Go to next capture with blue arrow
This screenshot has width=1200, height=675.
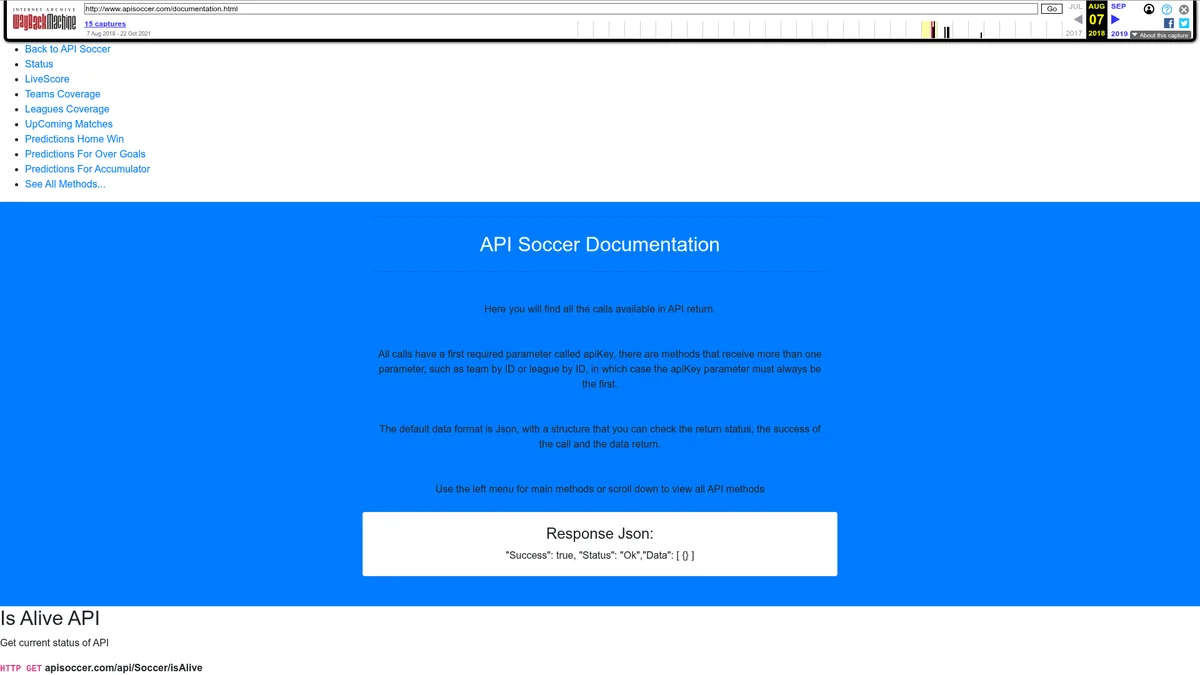coord(1116,19)
